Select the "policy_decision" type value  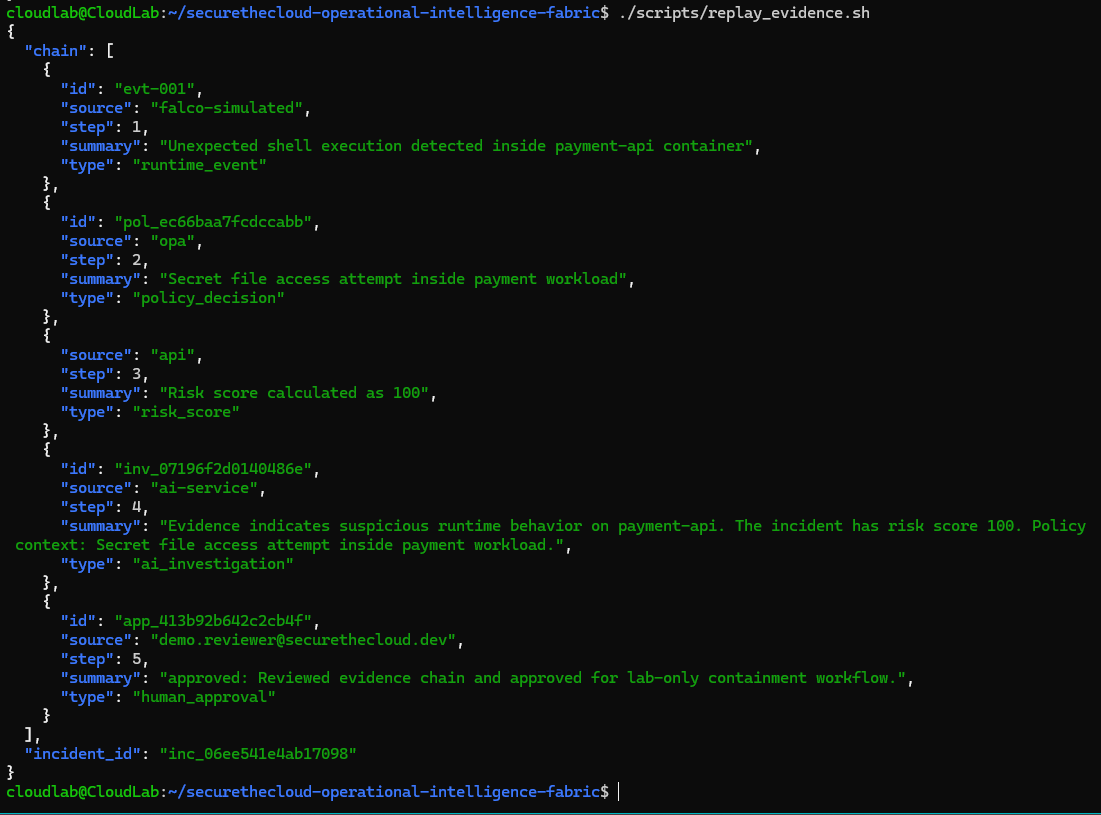coord(209,298)
